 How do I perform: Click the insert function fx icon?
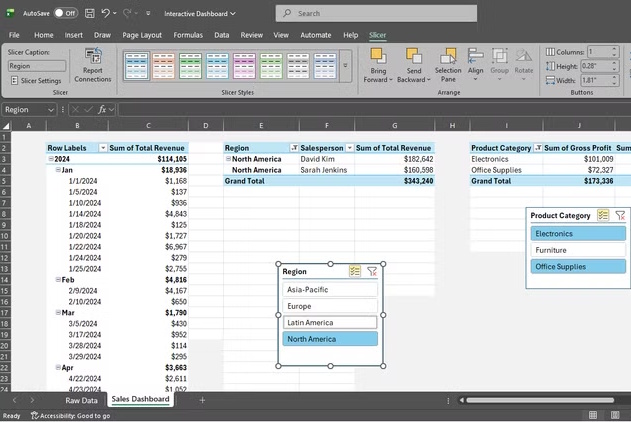coord(102,109)
